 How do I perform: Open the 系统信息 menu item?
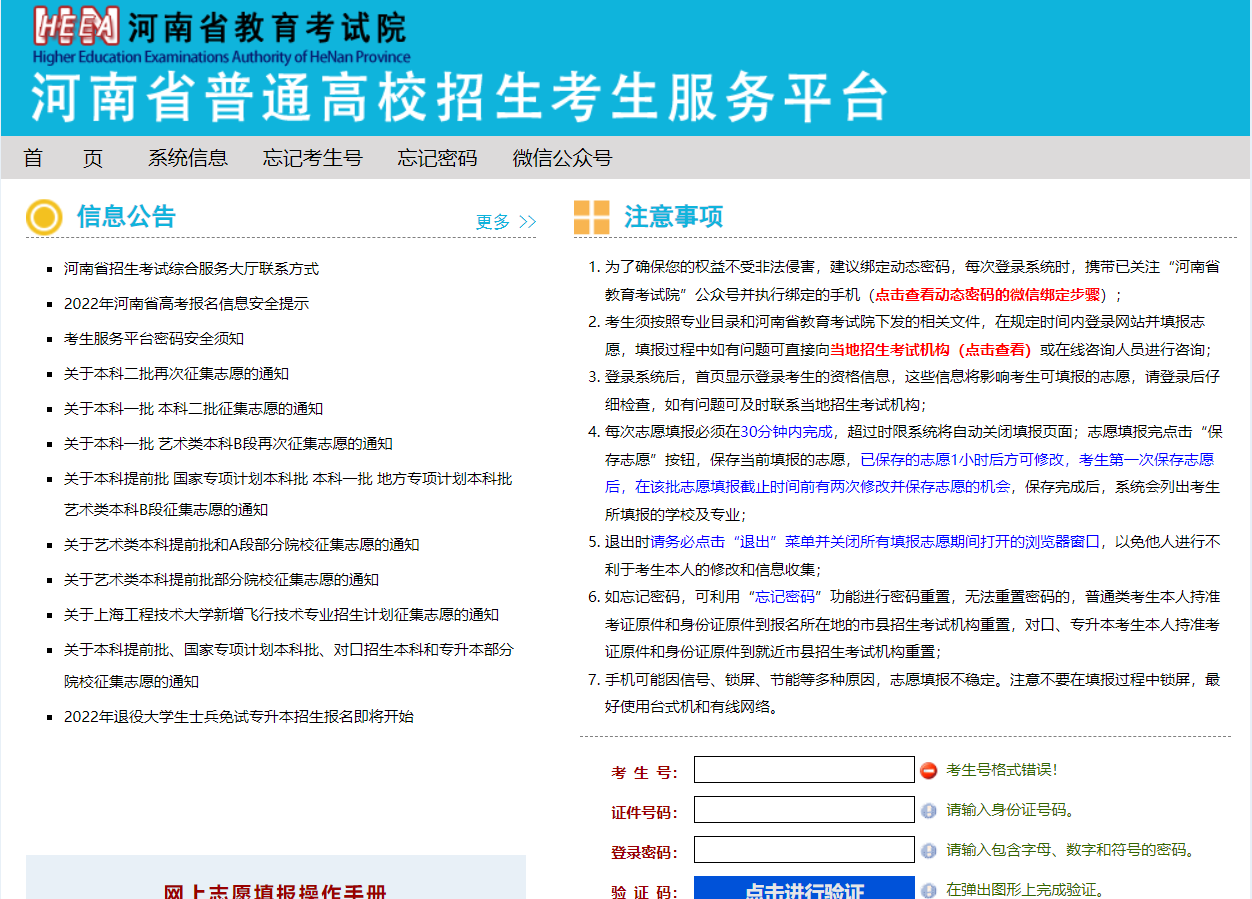188,158
